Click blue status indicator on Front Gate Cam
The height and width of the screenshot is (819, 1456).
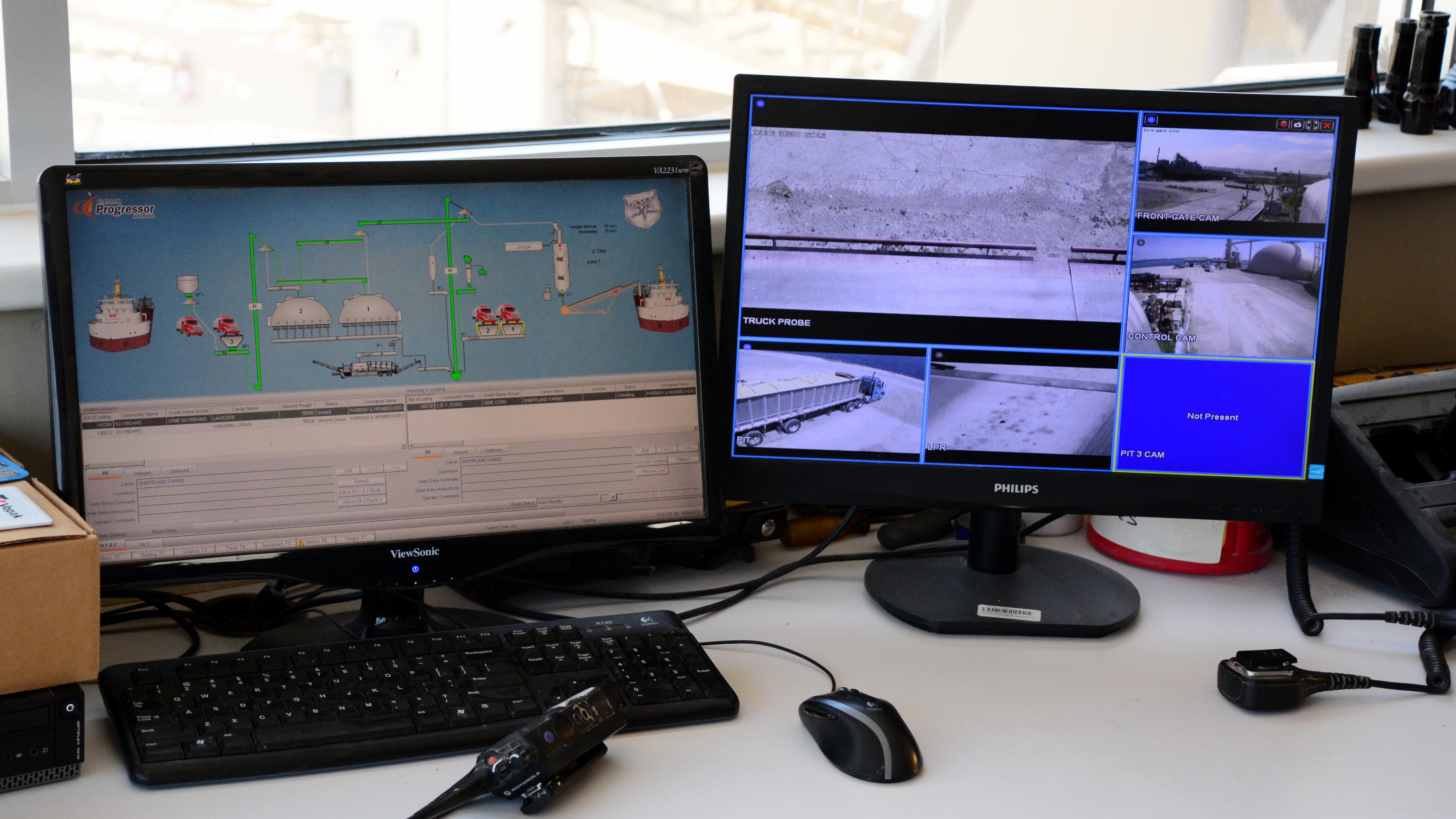1151,120
